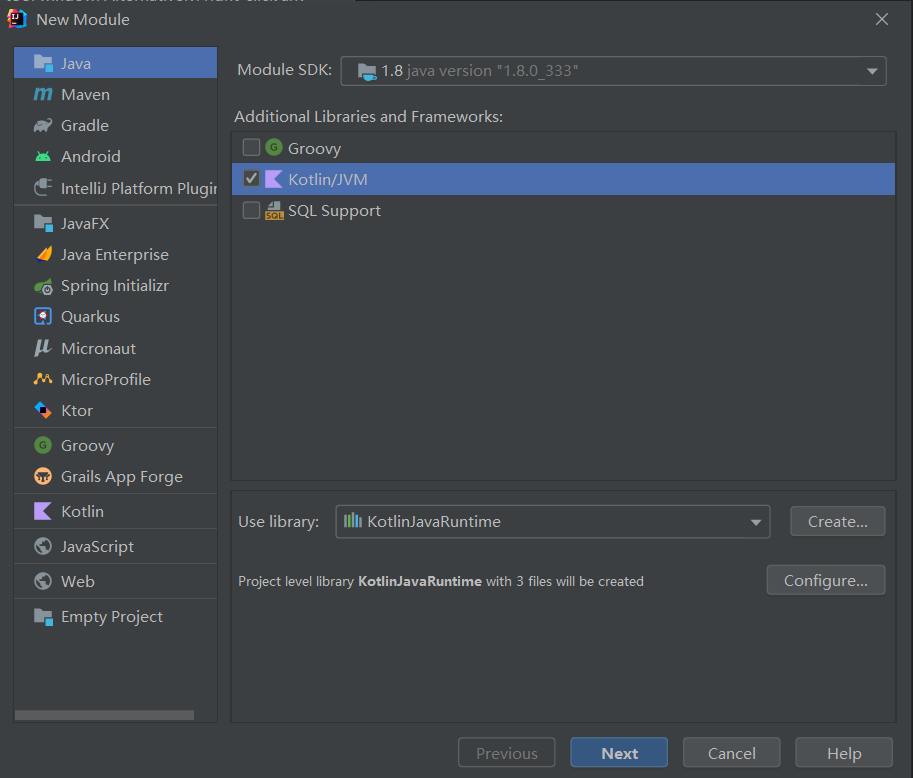This screenshot has width=913, height=778.
Task: Select the Empty Project folder icon
Action: coord(43,616)
